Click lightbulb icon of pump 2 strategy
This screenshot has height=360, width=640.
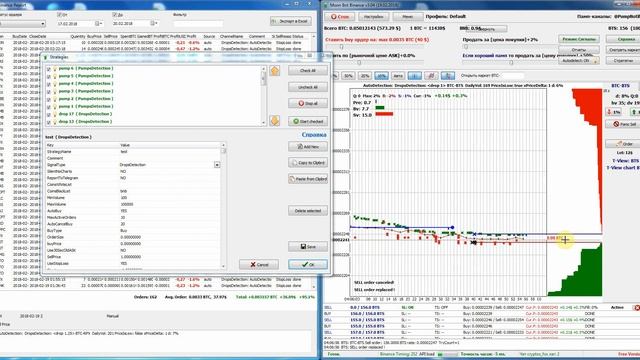55,99
